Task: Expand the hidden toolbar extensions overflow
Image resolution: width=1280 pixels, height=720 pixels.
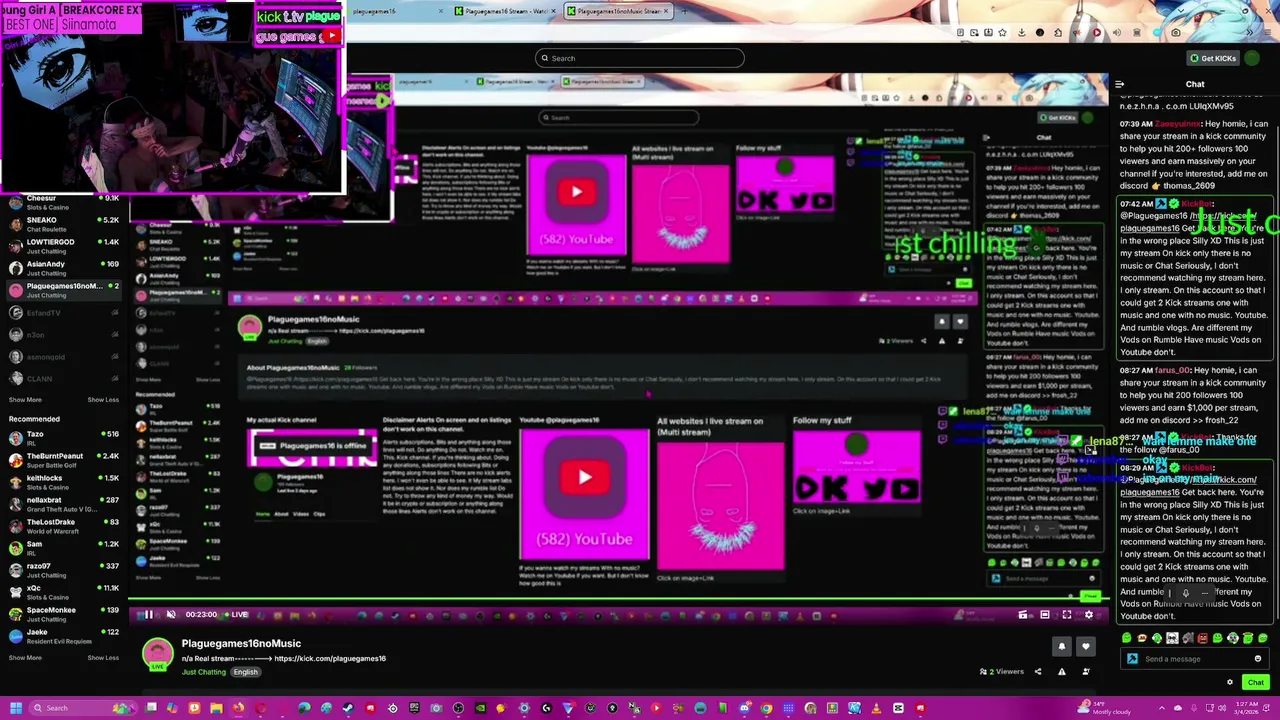Action: 1252,33
